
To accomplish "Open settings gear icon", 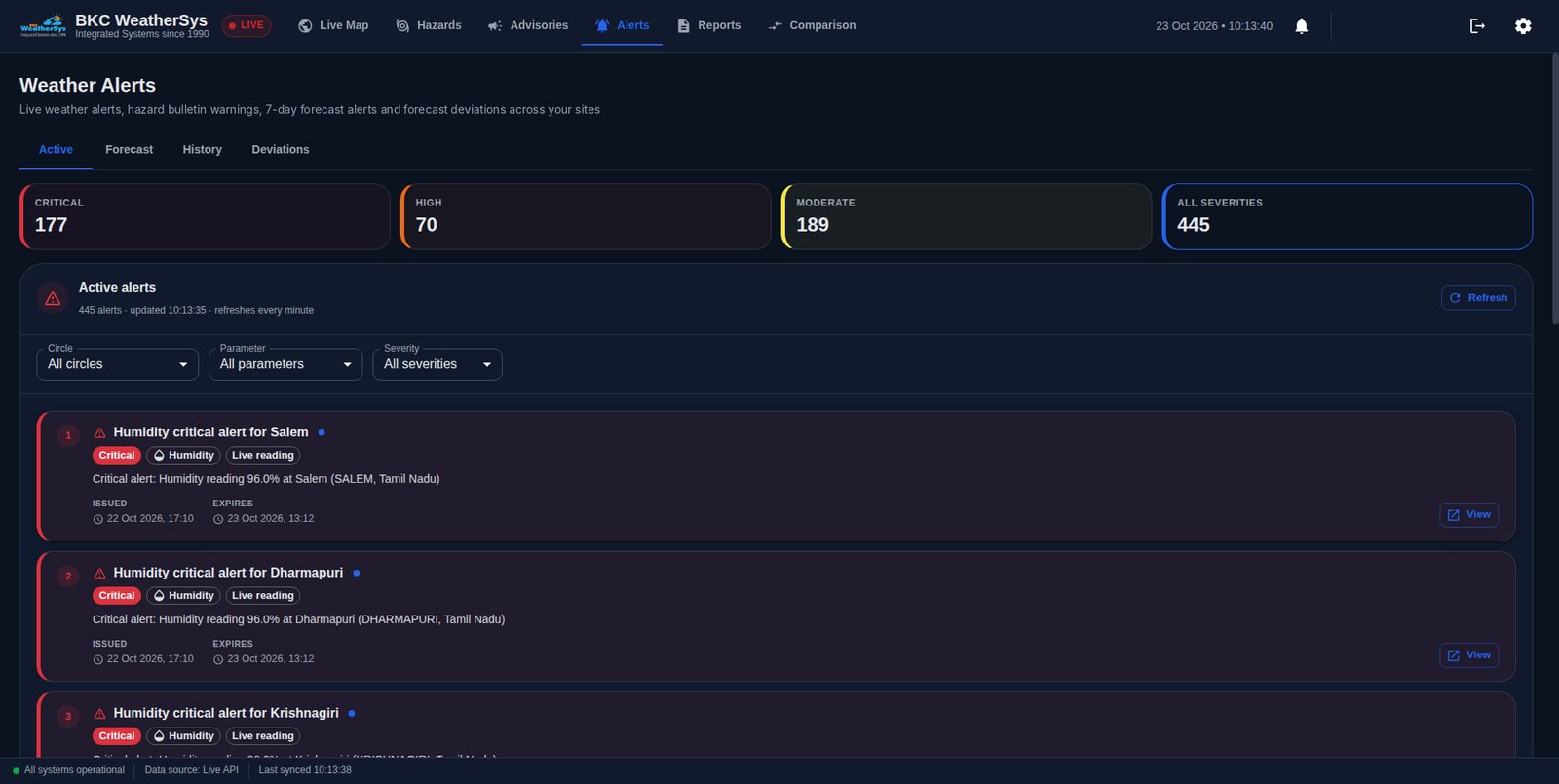I will [1523, 26].
